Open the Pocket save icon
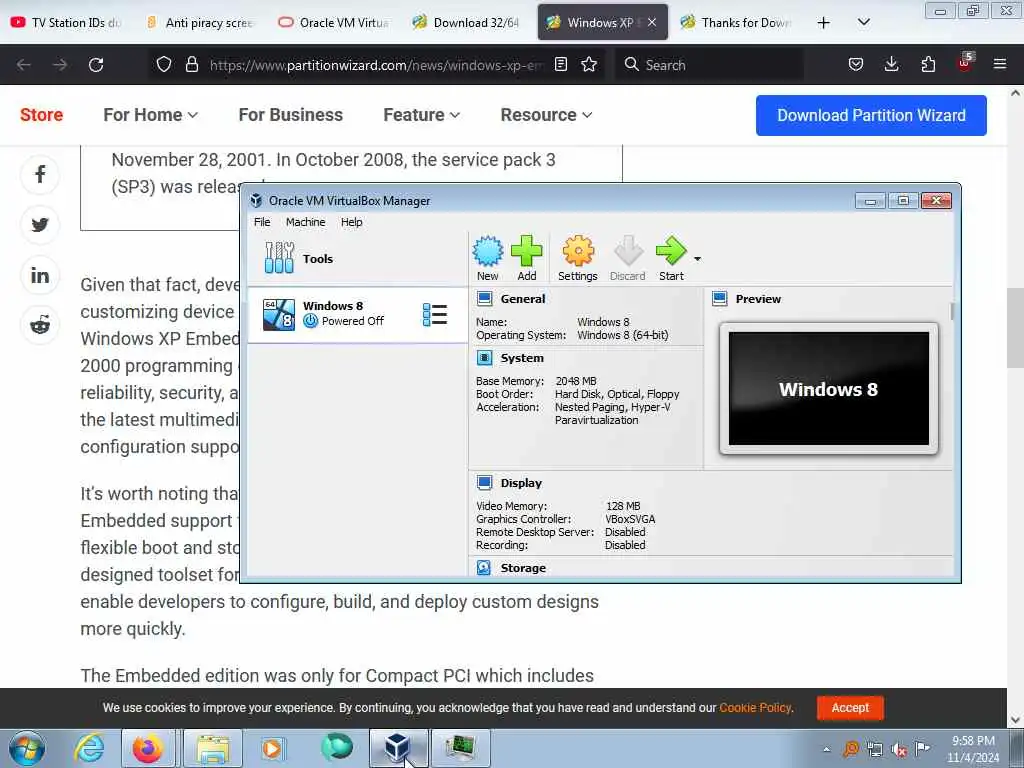The width and height of the screenshot is (1024, 768). [856, 64]
